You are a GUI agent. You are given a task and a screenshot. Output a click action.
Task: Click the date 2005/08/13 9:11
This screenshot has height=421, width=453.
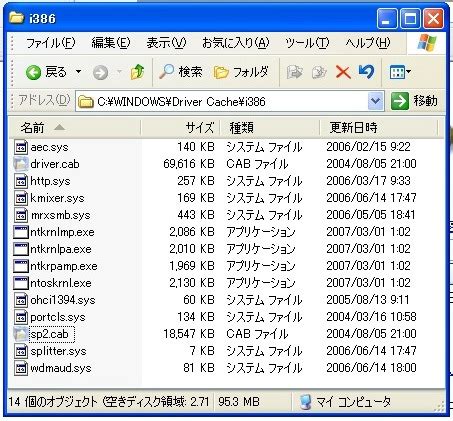368,300
